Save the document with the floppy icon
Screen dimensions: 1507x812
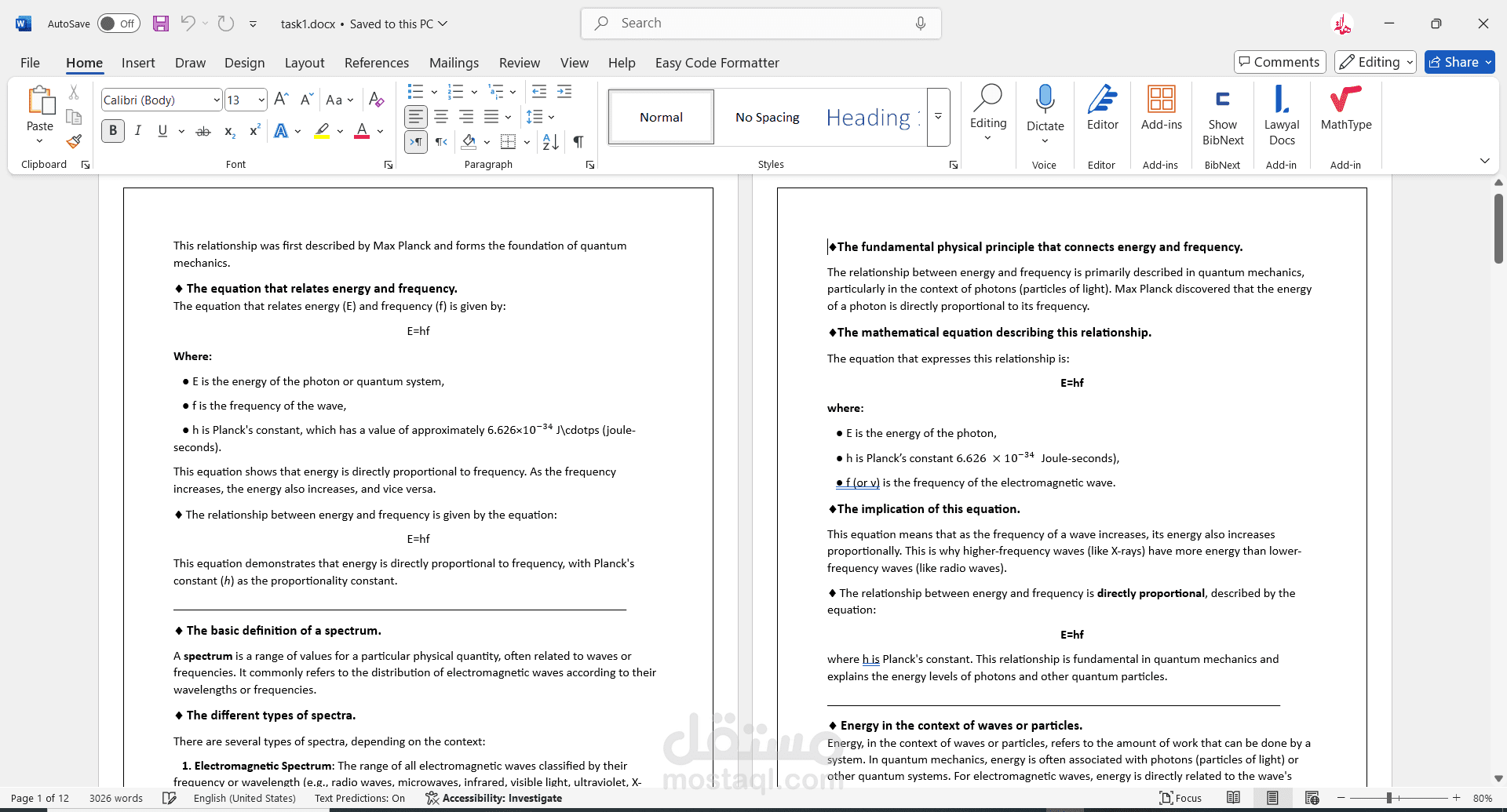pyautogui.click(x=161, y=24)
